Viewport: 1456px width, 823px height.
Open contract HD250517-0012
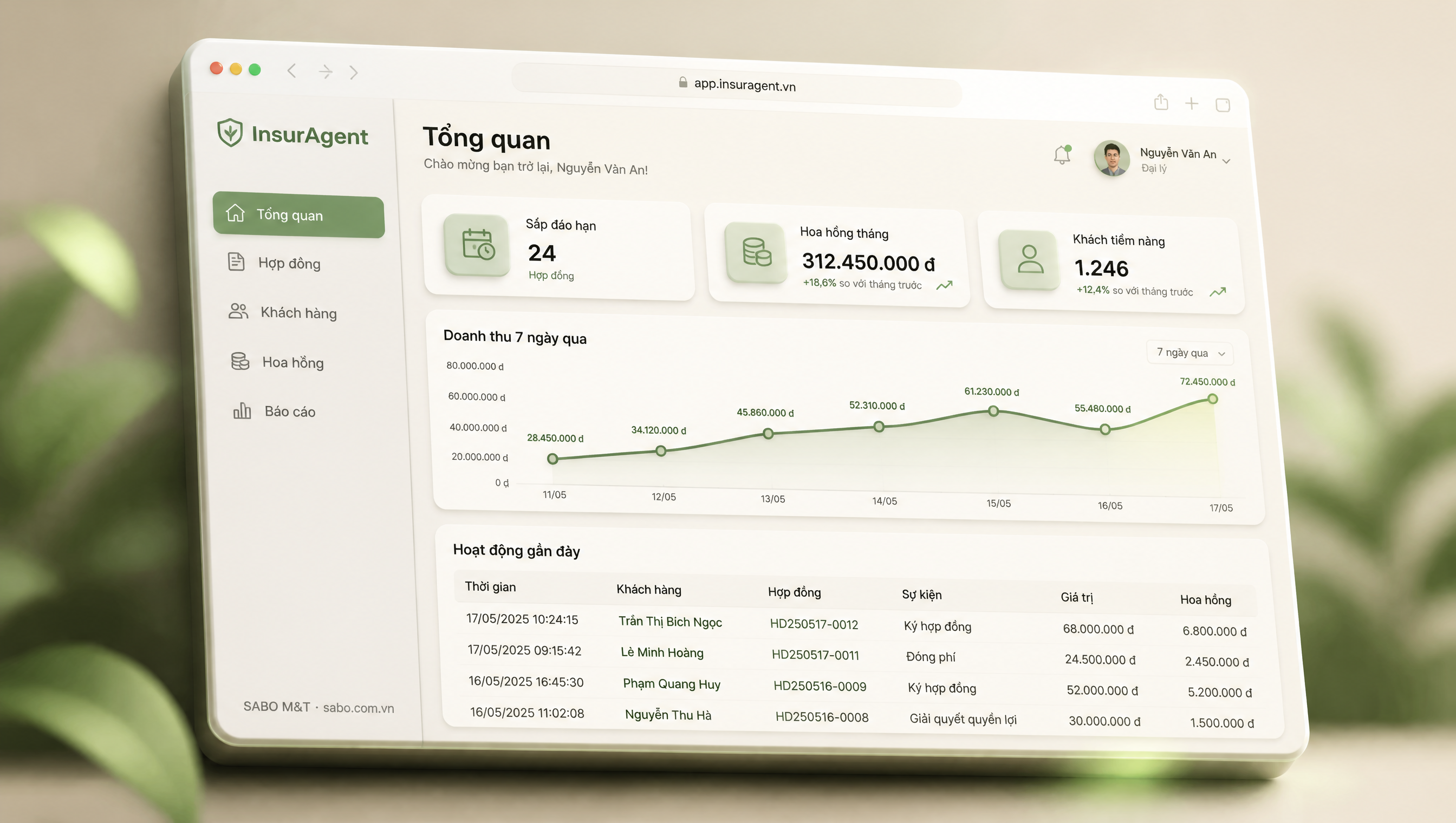coord(814,625)
